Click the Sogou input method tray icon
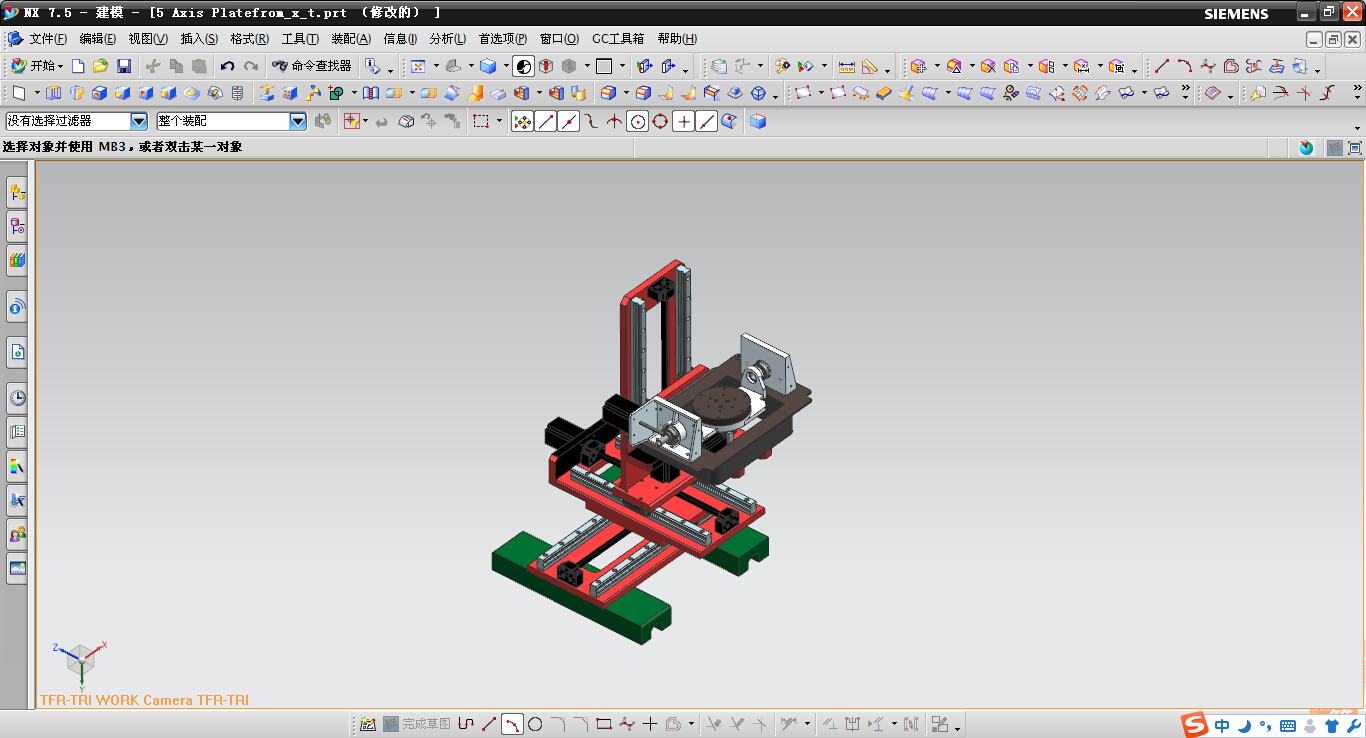 tap(1194, 725)
